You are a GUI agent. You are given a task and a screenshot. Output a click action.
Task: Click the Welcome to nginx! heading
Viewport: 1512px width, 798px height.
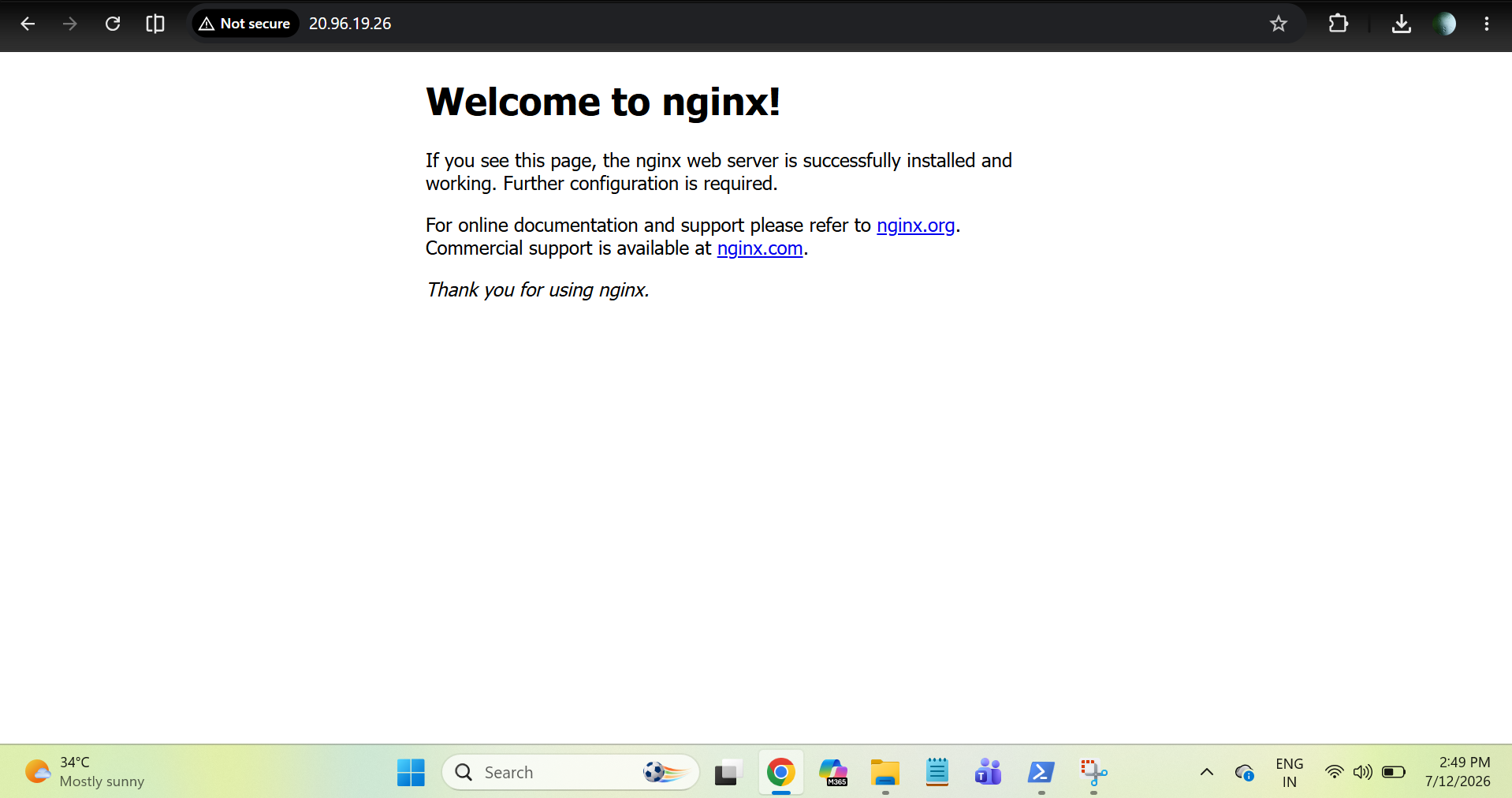603,102
